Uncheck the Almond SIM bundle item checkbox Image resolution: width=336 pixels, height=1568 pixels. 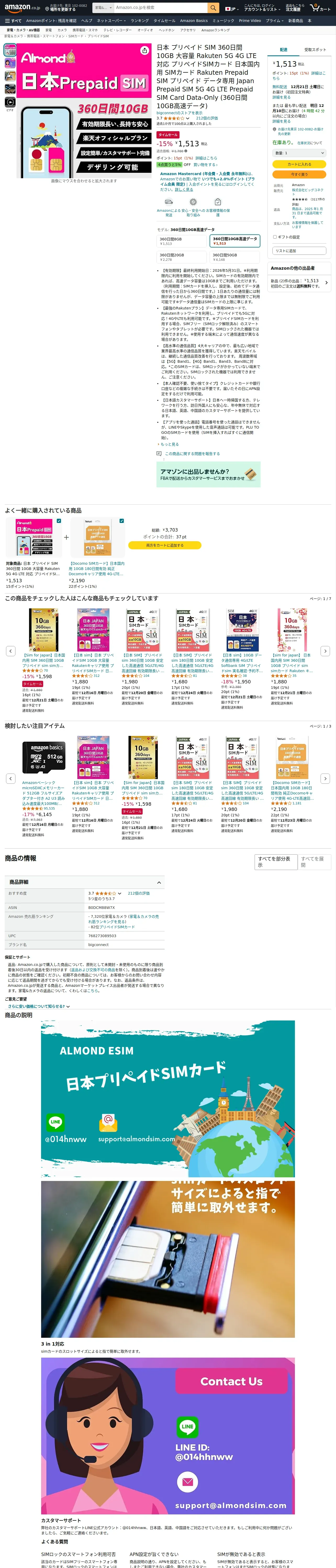(x=59, y=521)
